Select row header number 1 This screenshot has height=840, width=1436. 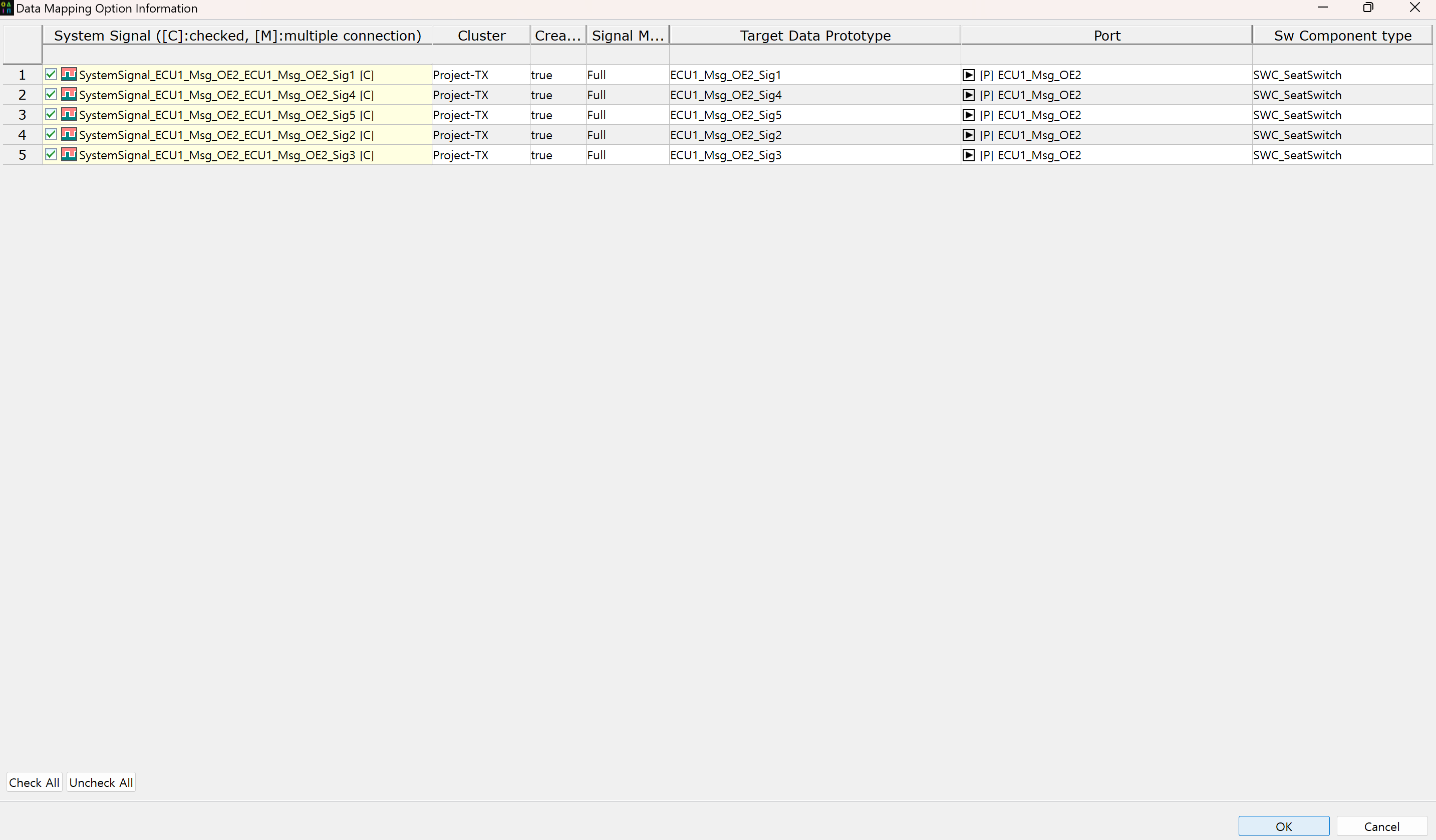[22, 75]
